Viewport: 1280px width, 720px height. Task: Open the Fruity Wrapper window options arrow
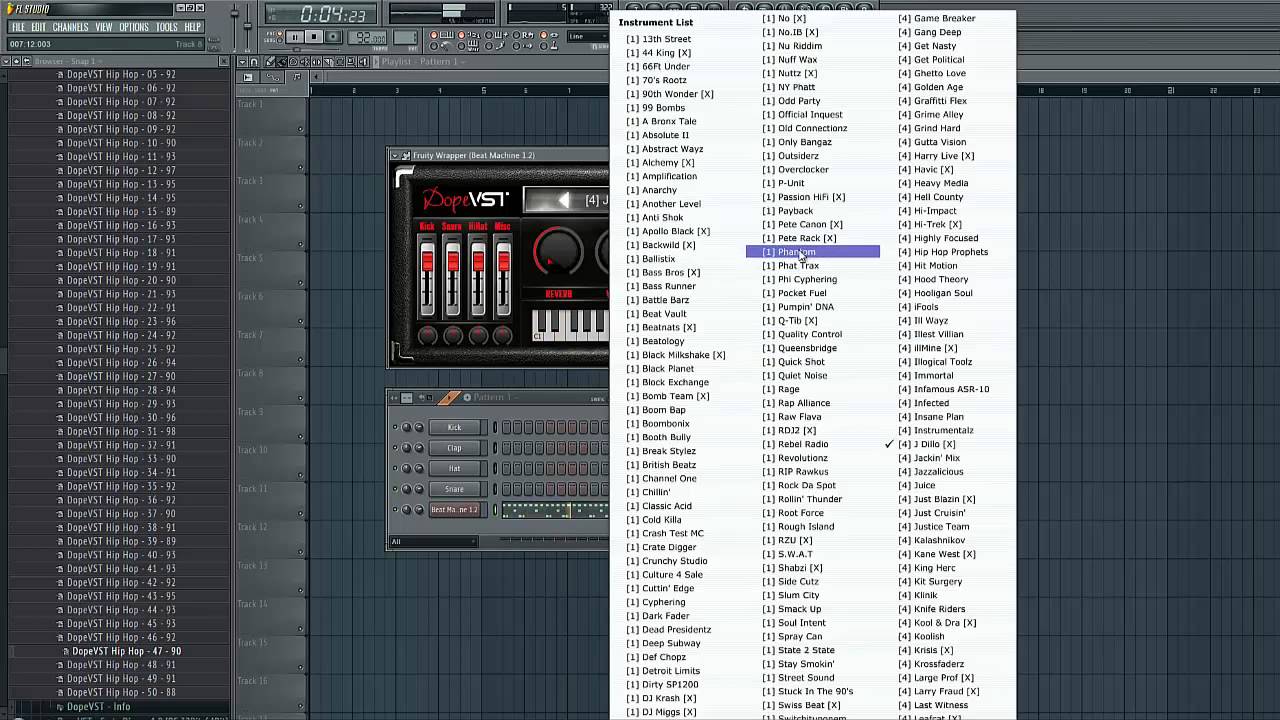pyautogui.click(x=394, y=156)
